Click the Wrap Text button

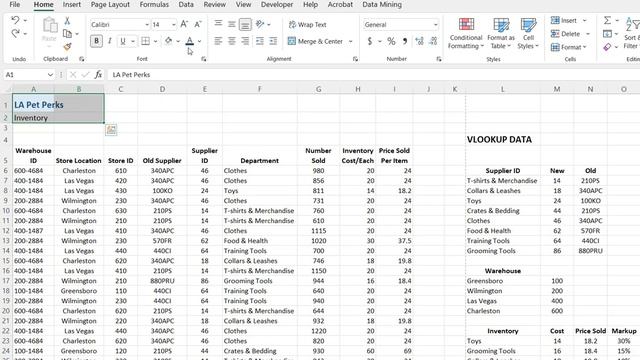click(x=308, y=24)
